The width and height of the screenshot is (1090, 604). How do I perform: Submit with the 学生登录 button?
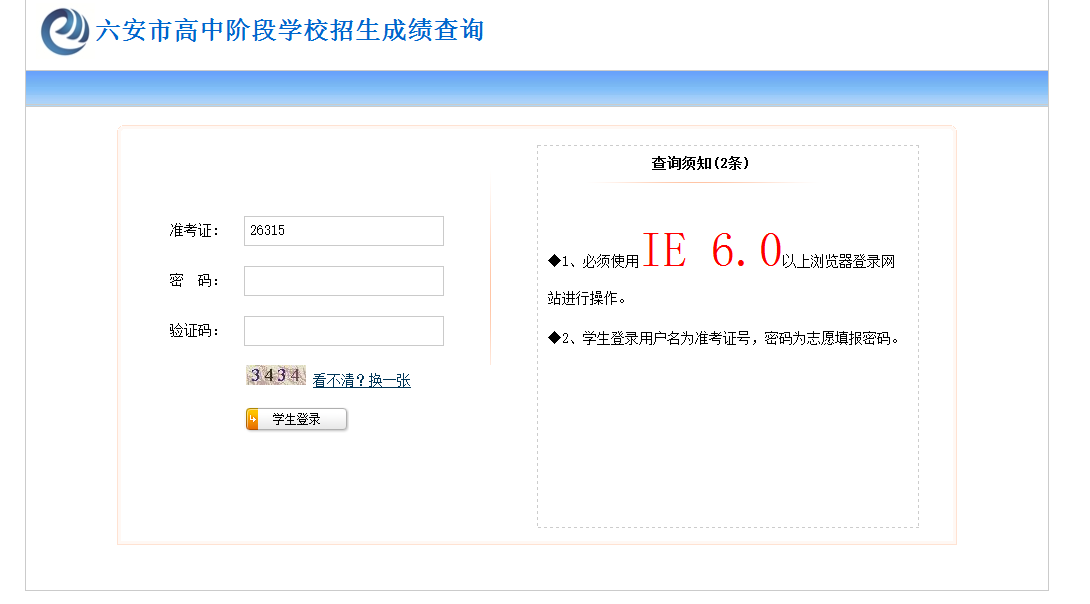click(296, 419)
